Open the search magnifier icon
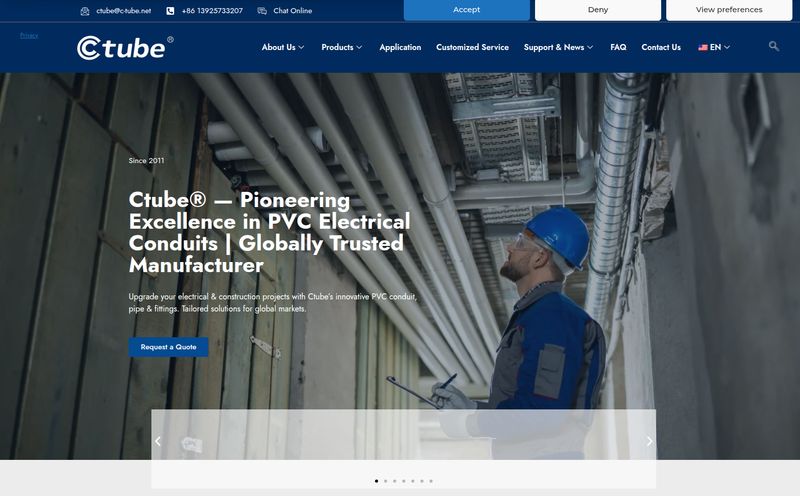800x496 pixels. pos(773,46)
